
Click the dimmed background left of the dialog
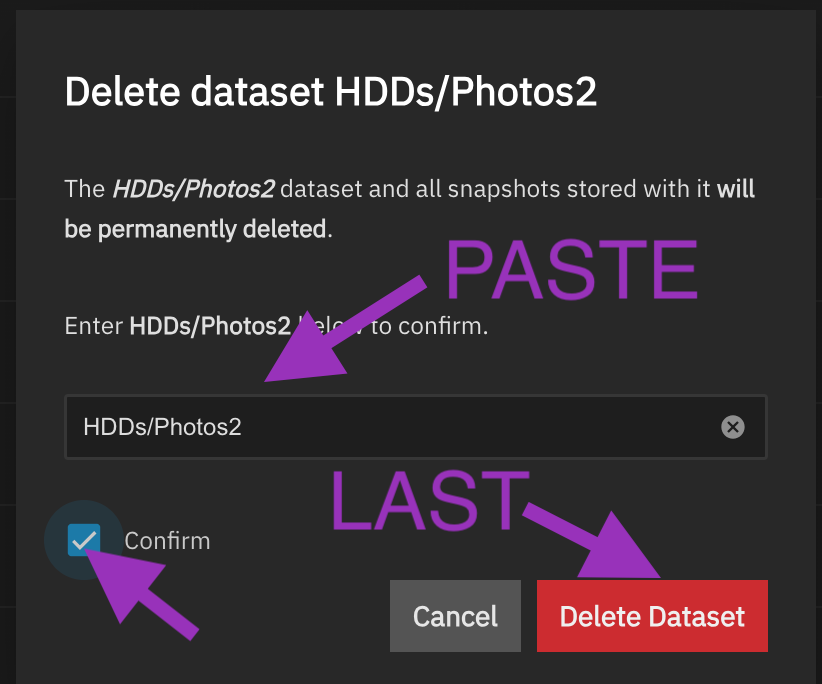8,340
